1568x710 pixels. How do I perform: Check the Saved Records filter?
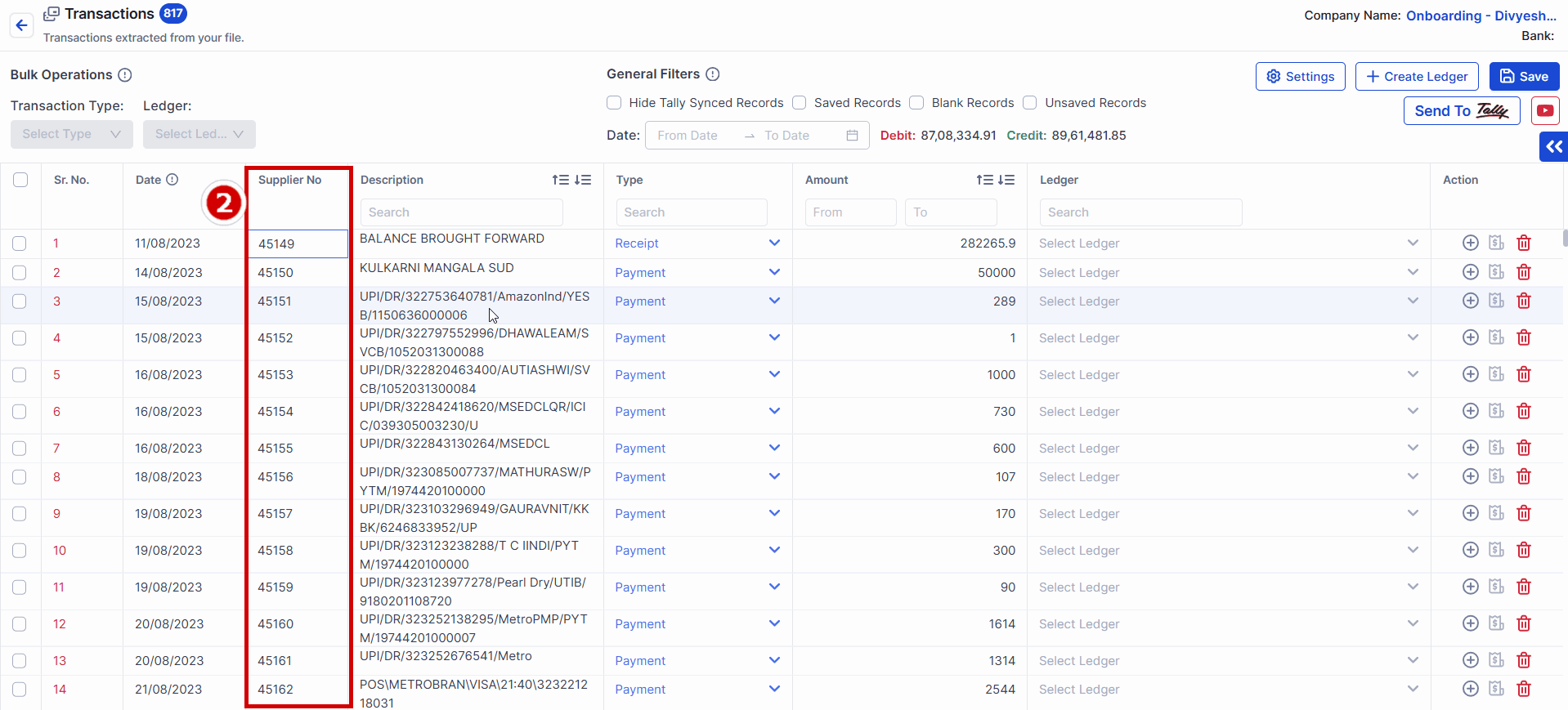tap(800, 103)
